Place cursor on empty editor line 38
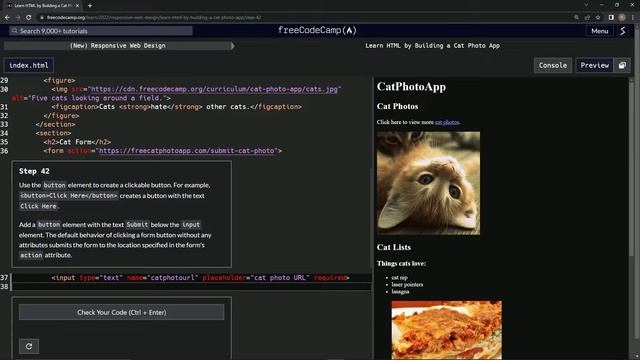 pyautogui.click(x=192, y=287)
